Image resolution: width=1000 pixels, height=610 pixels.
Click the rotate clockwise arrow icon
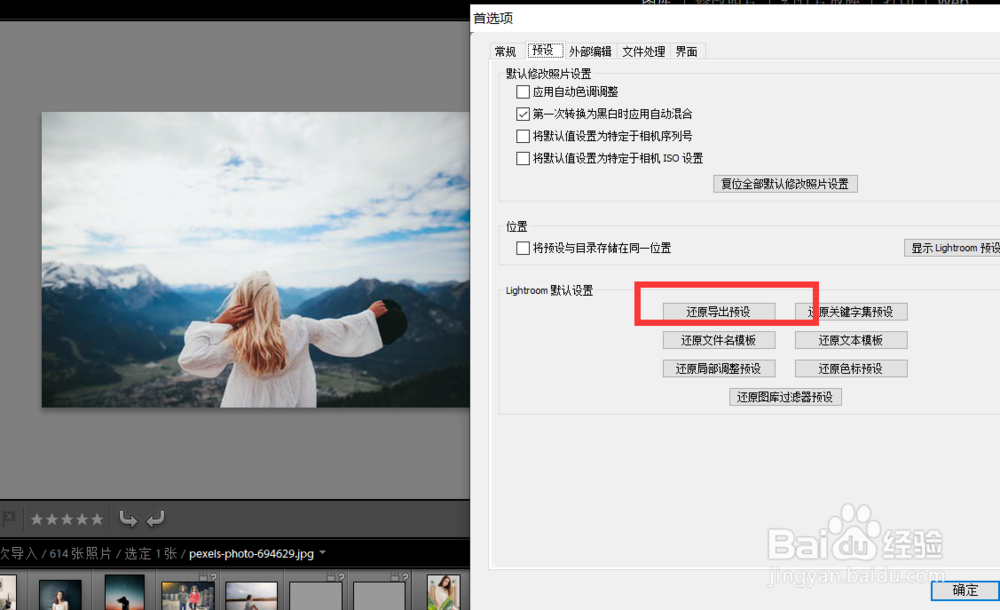pos(156,519)
